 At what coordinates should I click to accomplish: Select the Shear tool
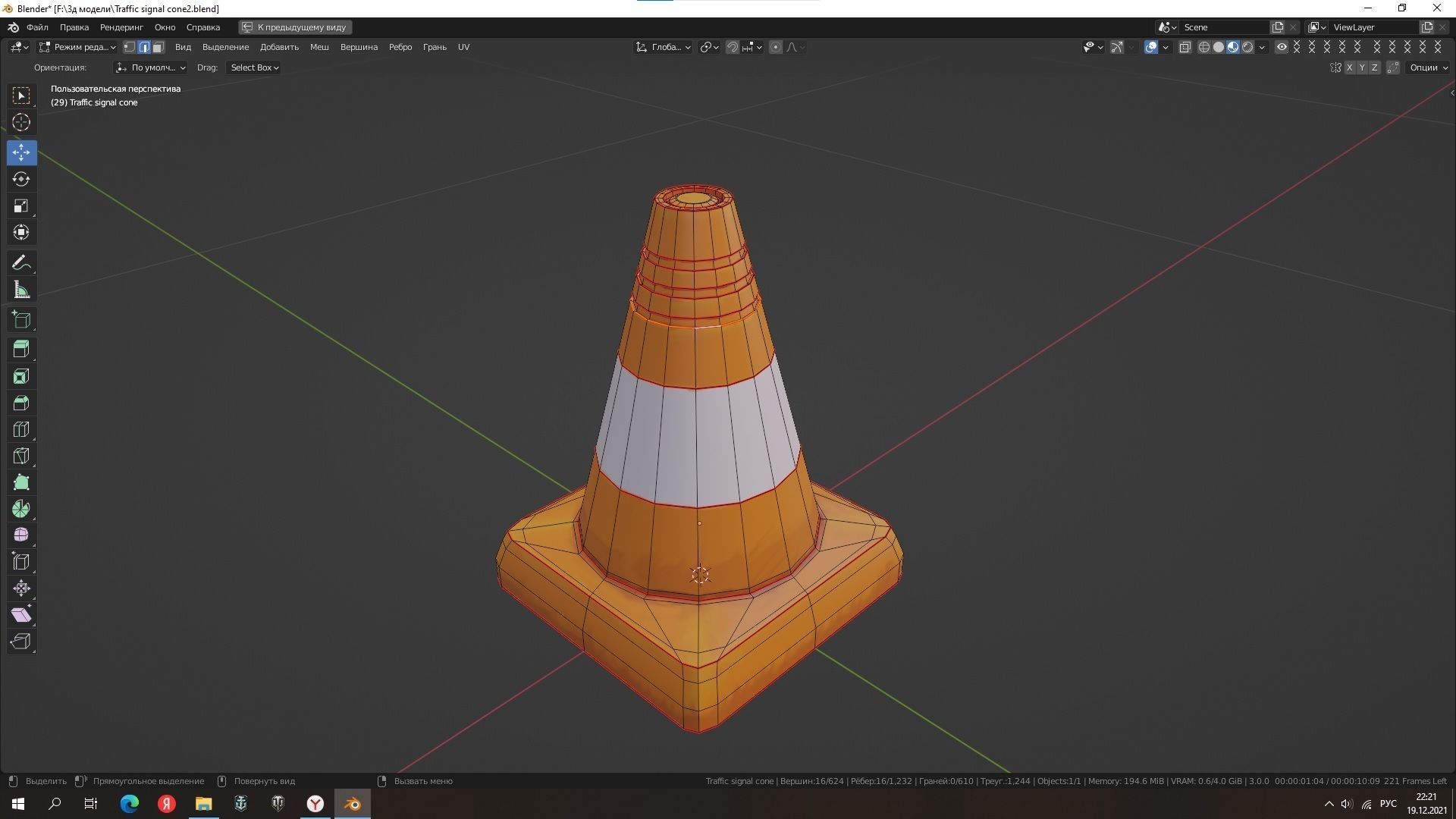pyautogui.click(x=21, y=615)
